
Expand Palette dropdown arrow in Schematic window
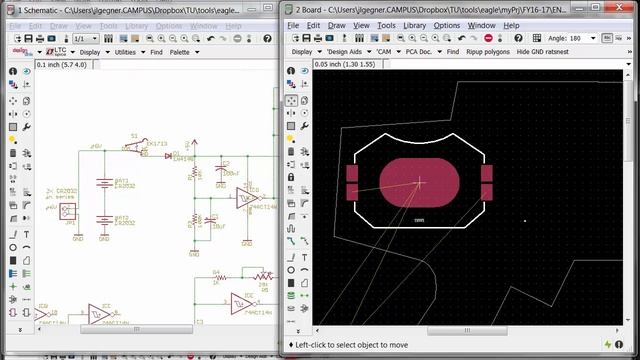pos(197,52)
